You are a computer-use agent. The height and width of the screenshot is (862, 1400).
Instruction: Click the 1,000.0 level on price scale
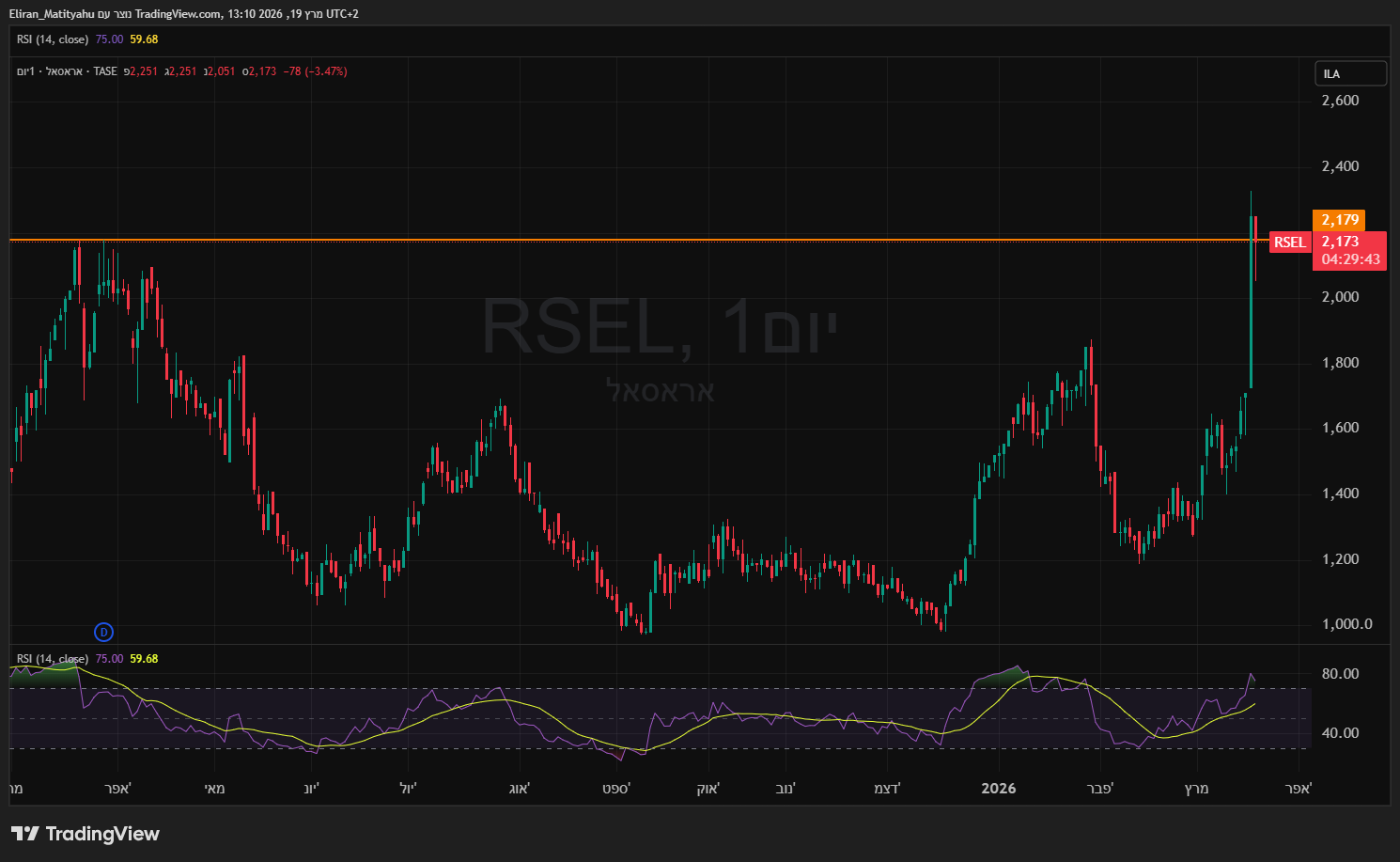click(x=1346, y=624)
